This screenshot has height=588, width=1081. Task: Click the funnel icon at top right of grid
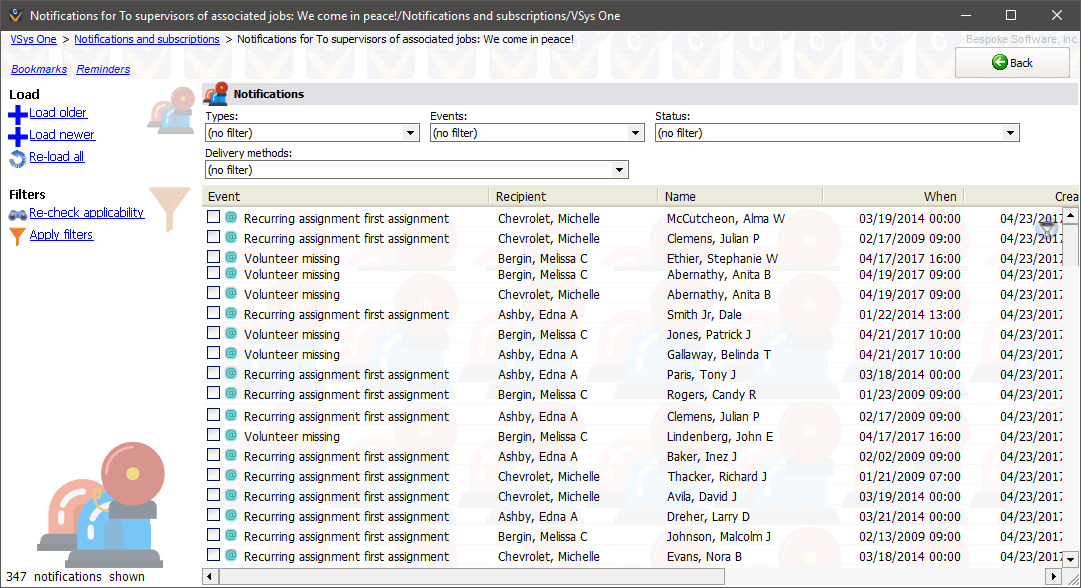[x=1047, y=229]
